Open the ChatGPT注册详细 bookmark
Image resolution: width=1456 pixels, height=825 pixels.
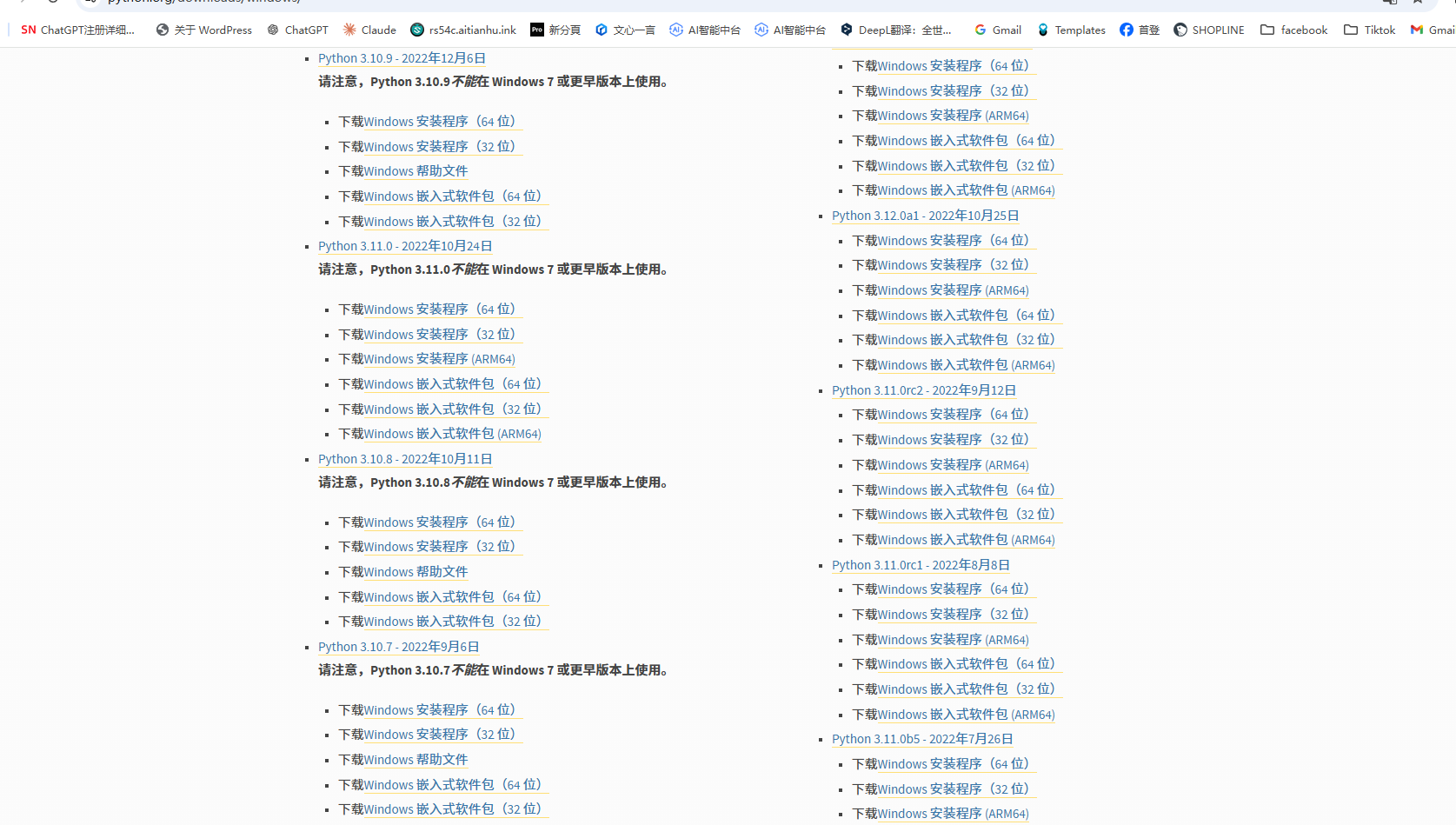coord(78,30)
